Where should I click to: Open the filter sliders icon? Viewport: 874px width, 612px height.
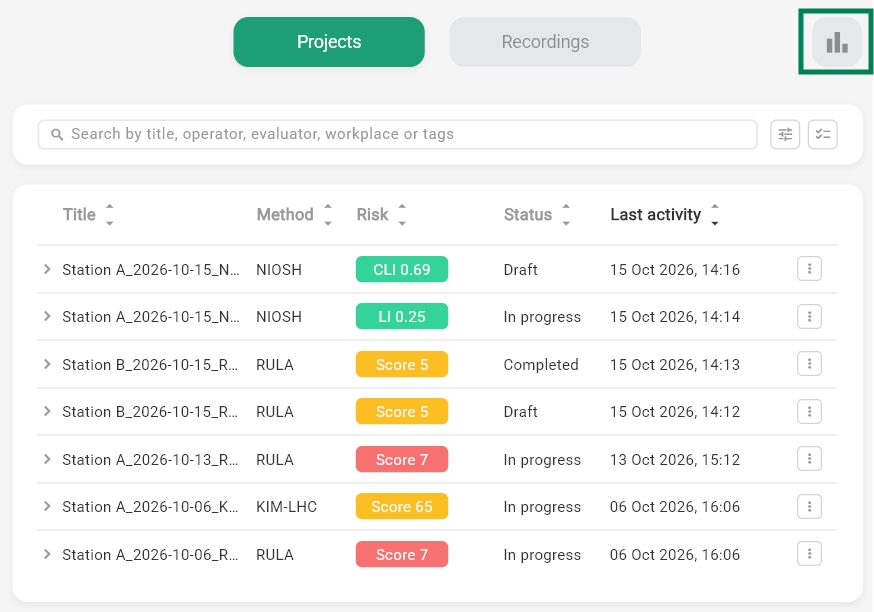click(785, 134)
